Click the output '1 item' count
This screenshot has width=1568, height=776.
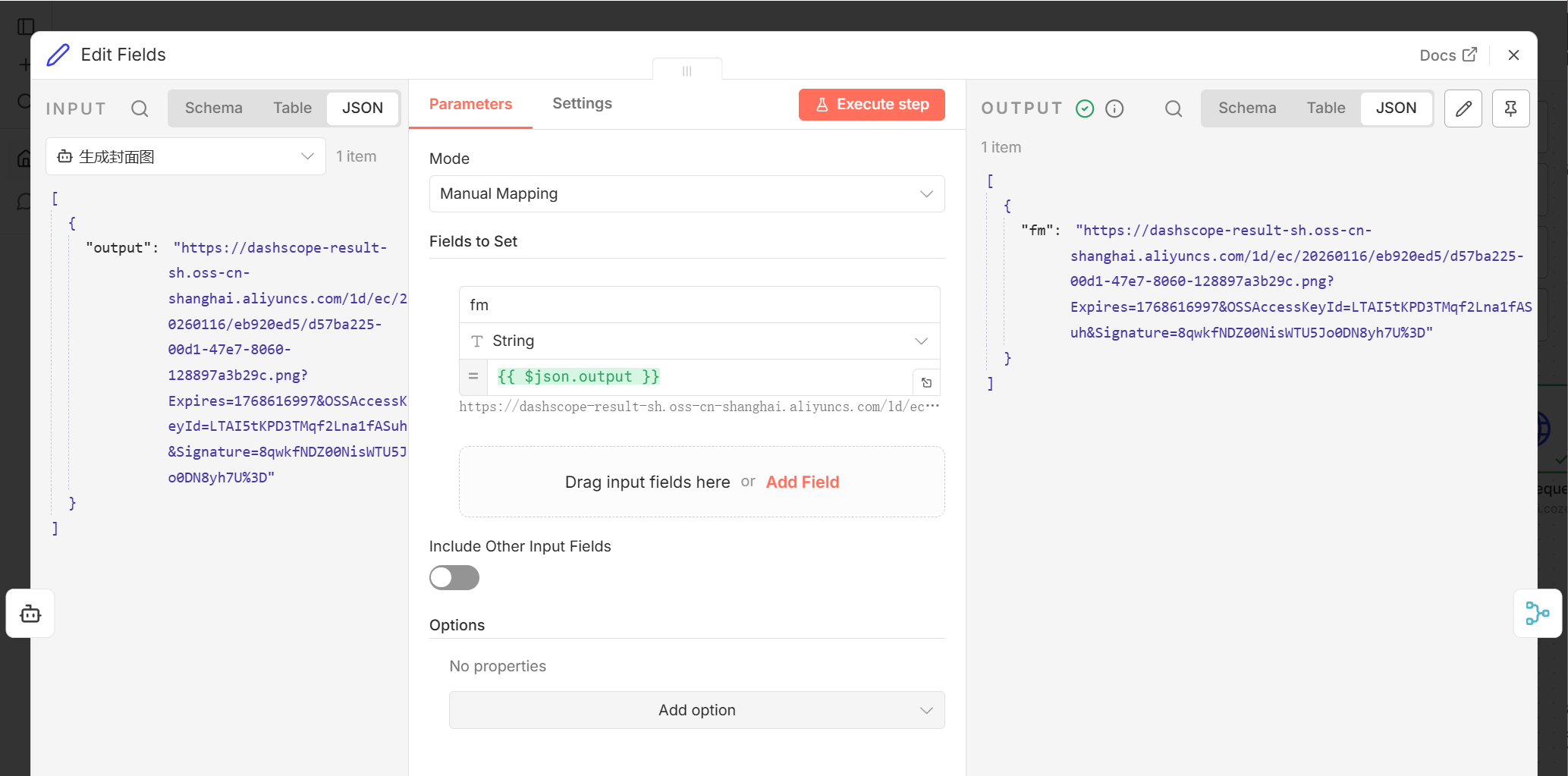tap(1001, 147)
